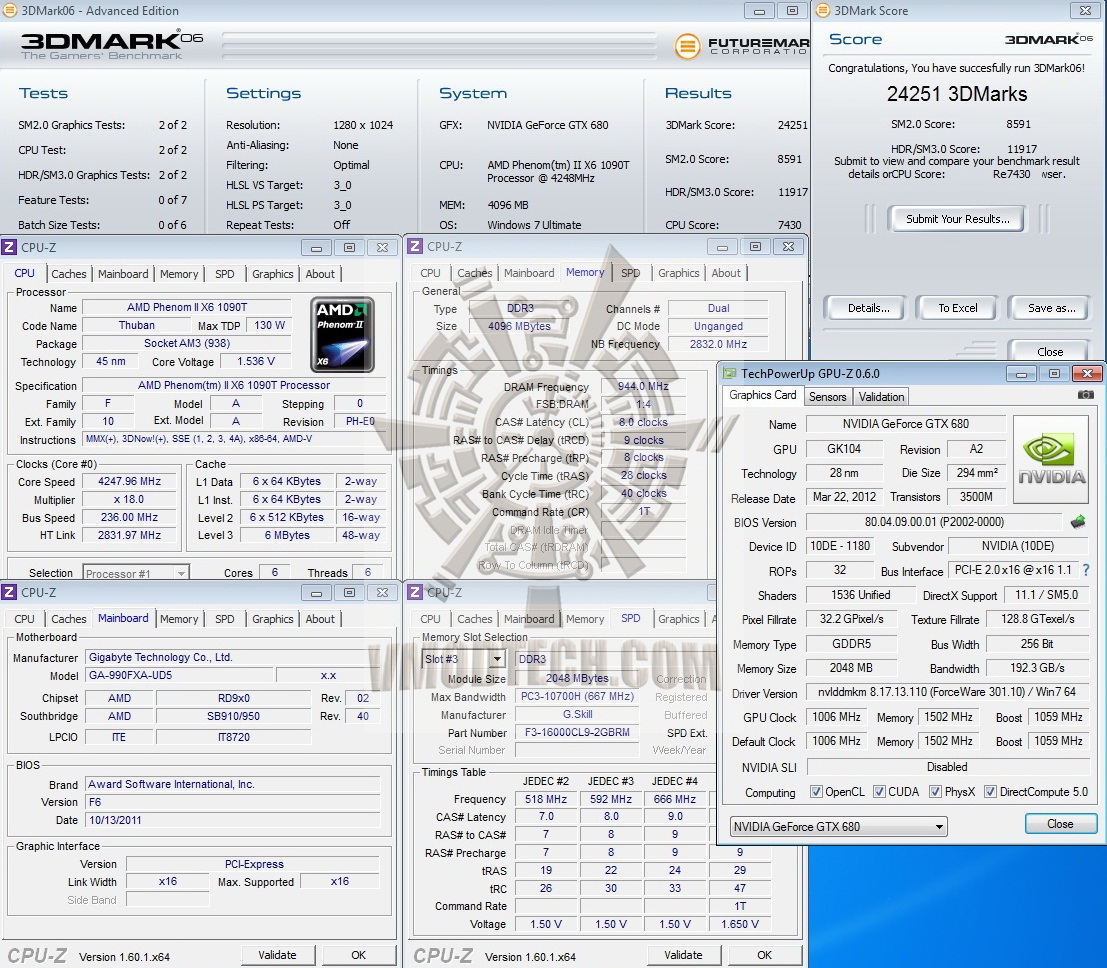Screen dimensions: 1107x968
Task: Click the GPU-Z title bar application icon
Action: point(729,374)
